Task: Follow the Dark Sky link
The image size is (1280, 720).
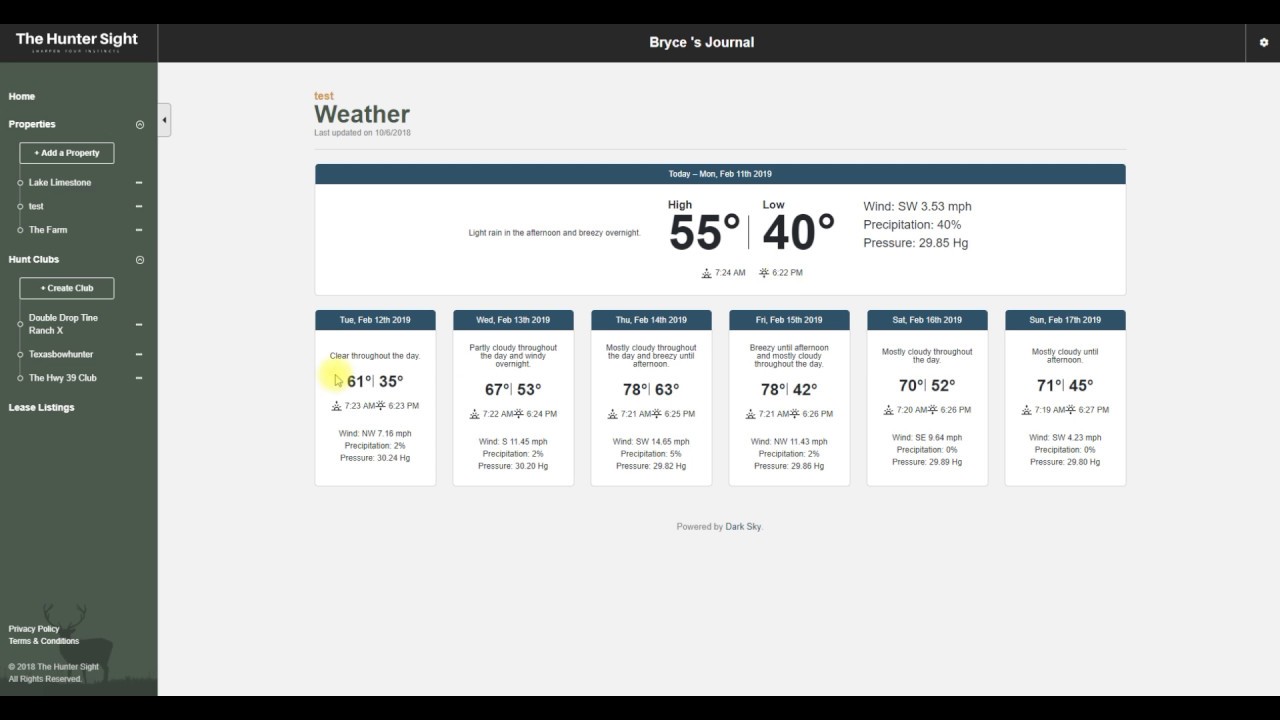Action: 743,527
